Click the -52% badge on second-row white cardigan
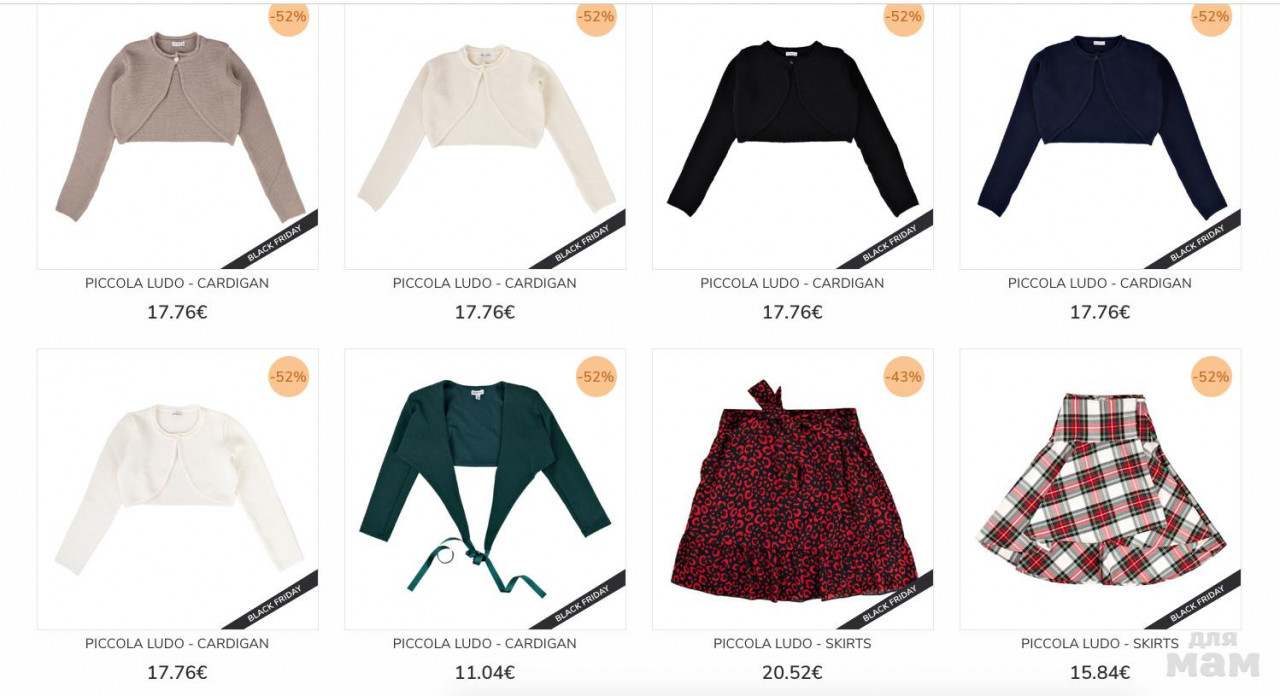This screenshot has height=696, width=1280. 288,377
